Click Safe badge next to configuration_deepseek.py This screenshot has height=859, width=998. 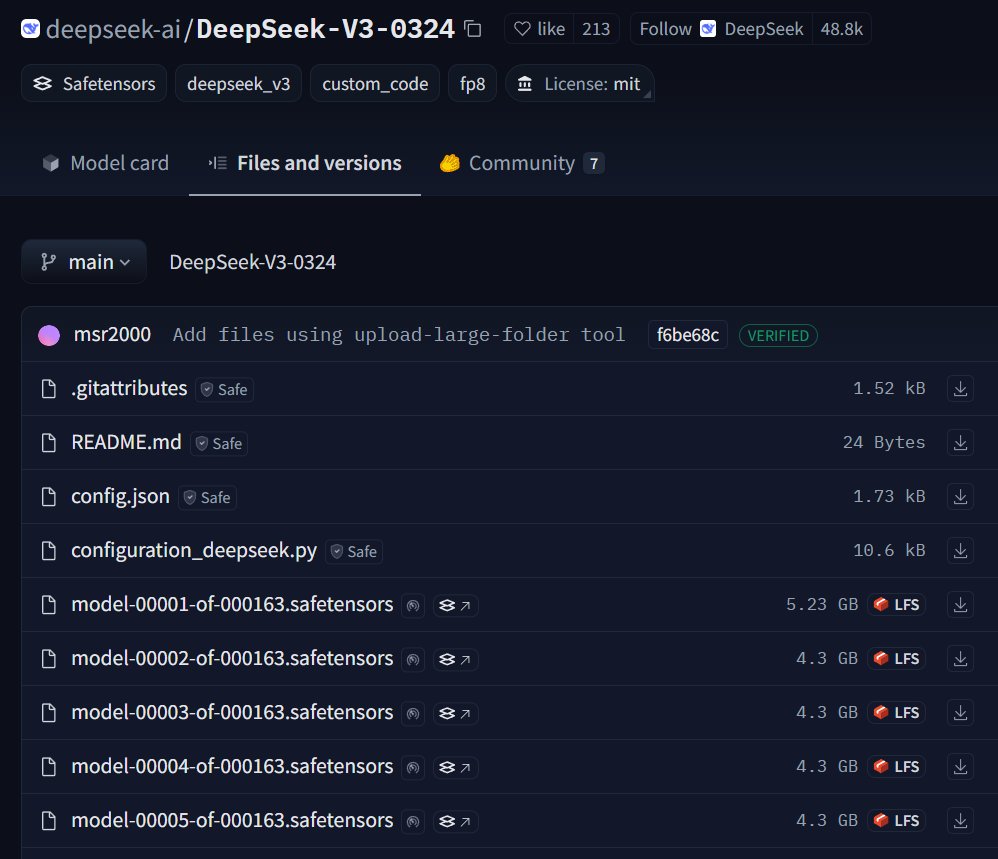tap(354, 551)
